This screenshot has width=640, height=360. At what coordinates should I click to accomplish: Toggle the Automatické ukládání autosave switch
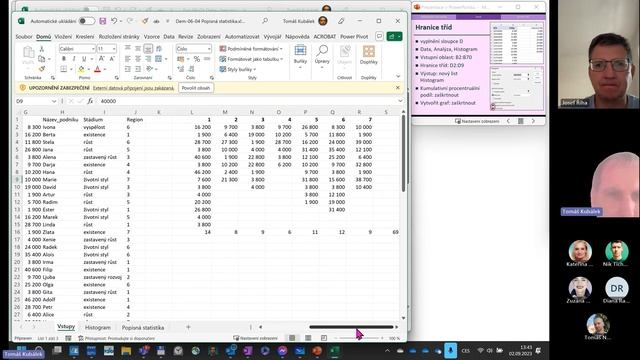[x=87, y=21]
